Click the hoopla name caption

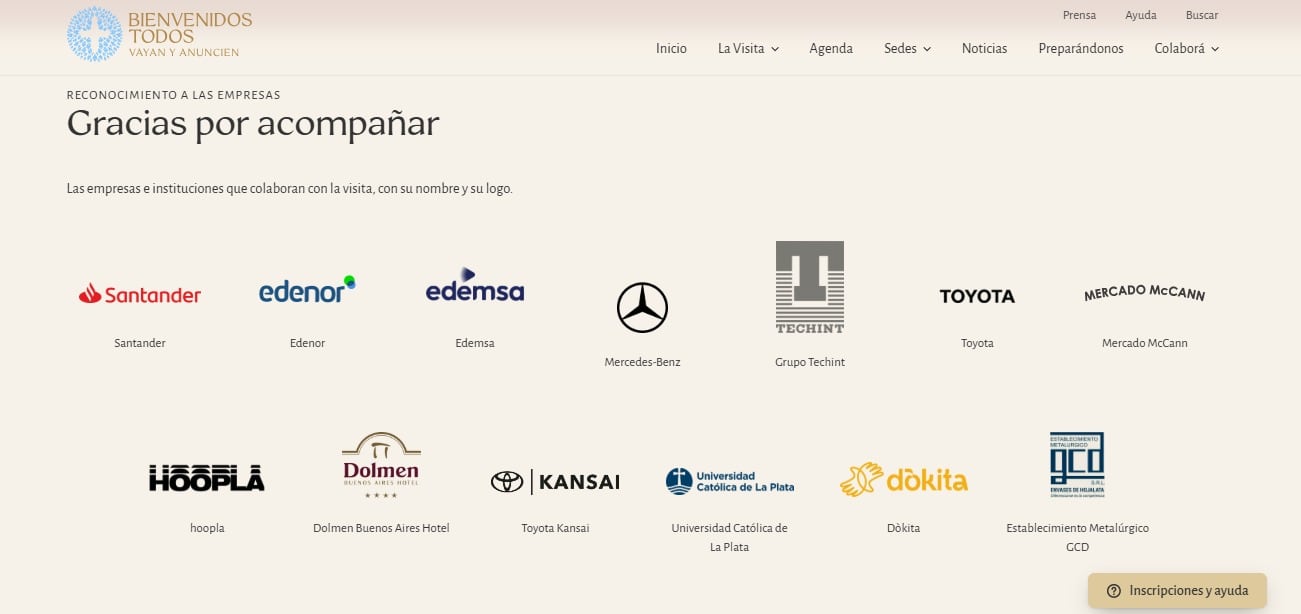click(207, 528)
